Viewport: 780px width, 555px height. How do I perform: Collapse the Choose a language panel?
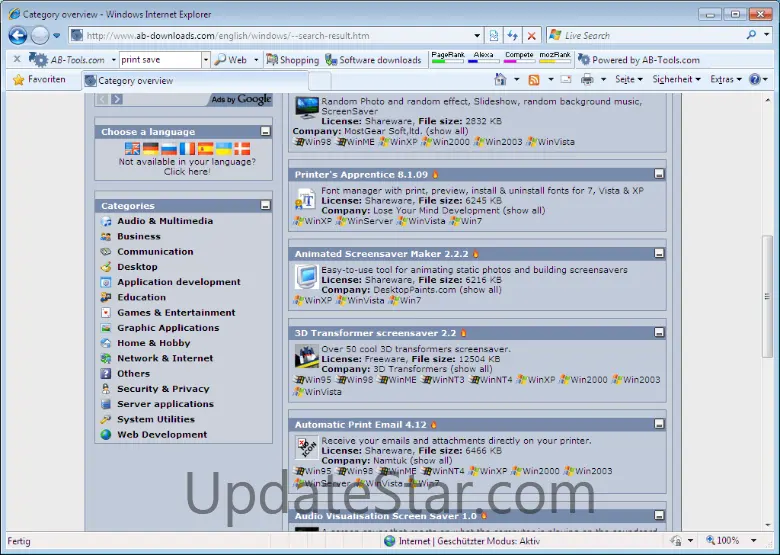click(265, 131)
